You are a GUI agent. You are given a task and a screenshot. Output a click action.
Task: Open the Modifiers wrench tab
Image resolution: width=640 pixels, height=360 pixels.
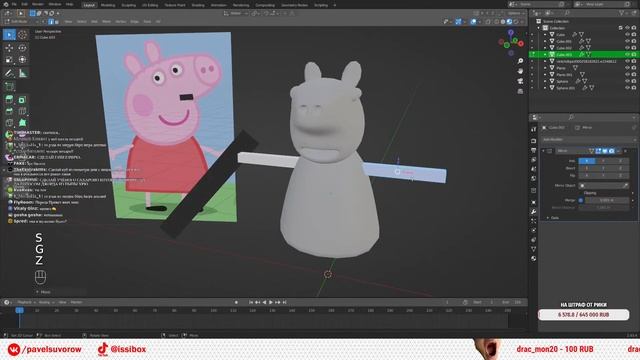coord(533,211)
